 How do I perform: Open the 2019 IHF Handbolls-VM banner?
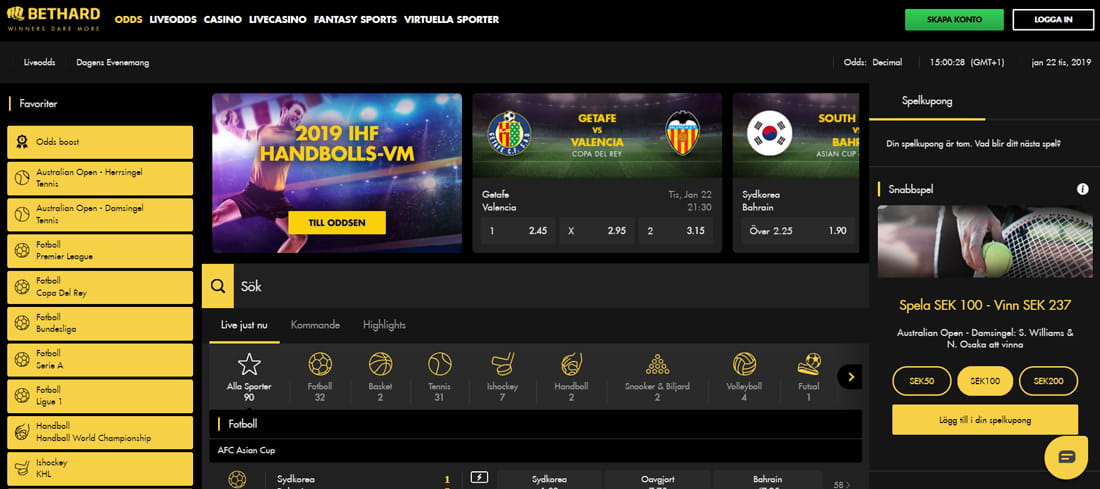[337, 173]
